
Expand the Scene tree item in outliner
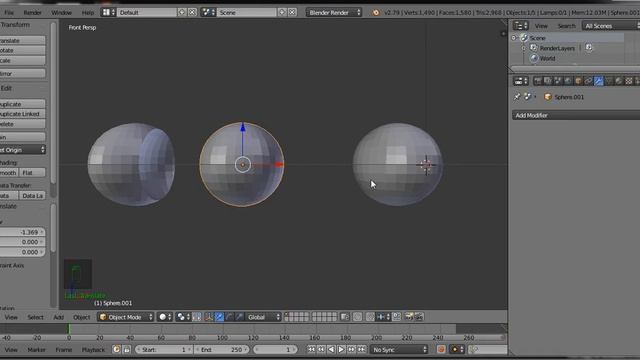pyautogui.click(x=514, y=38)
